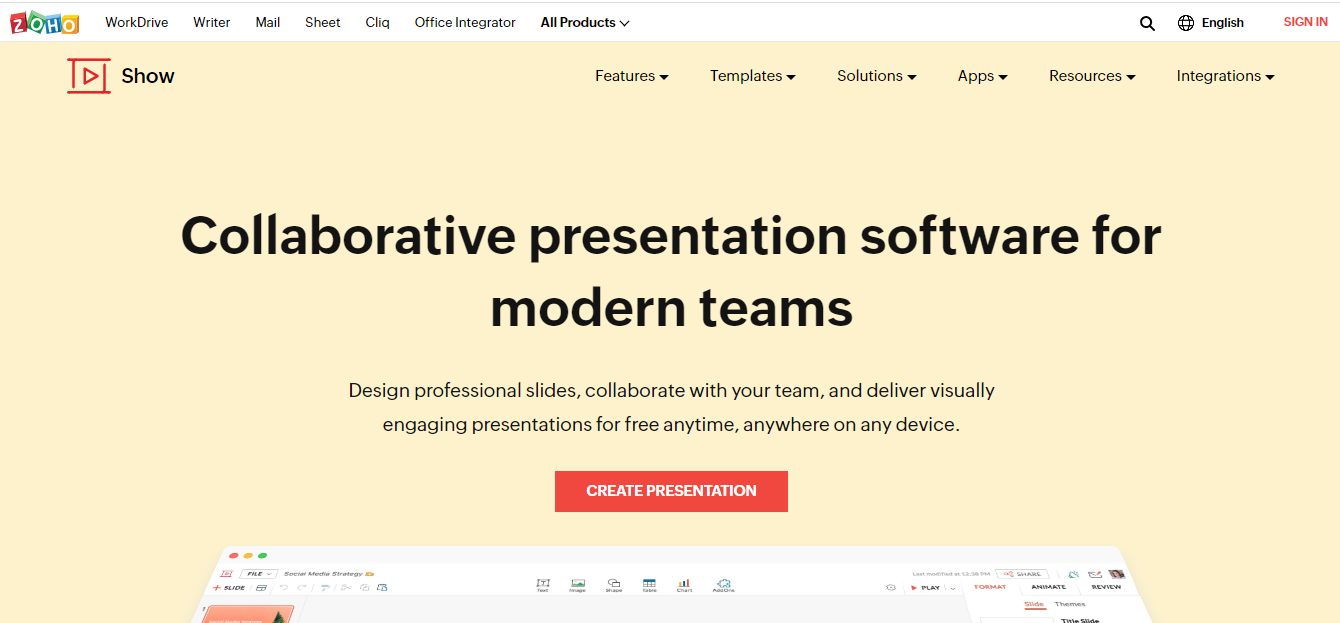
Task: Open the search magnifier icon
Action: (1147, 23)
